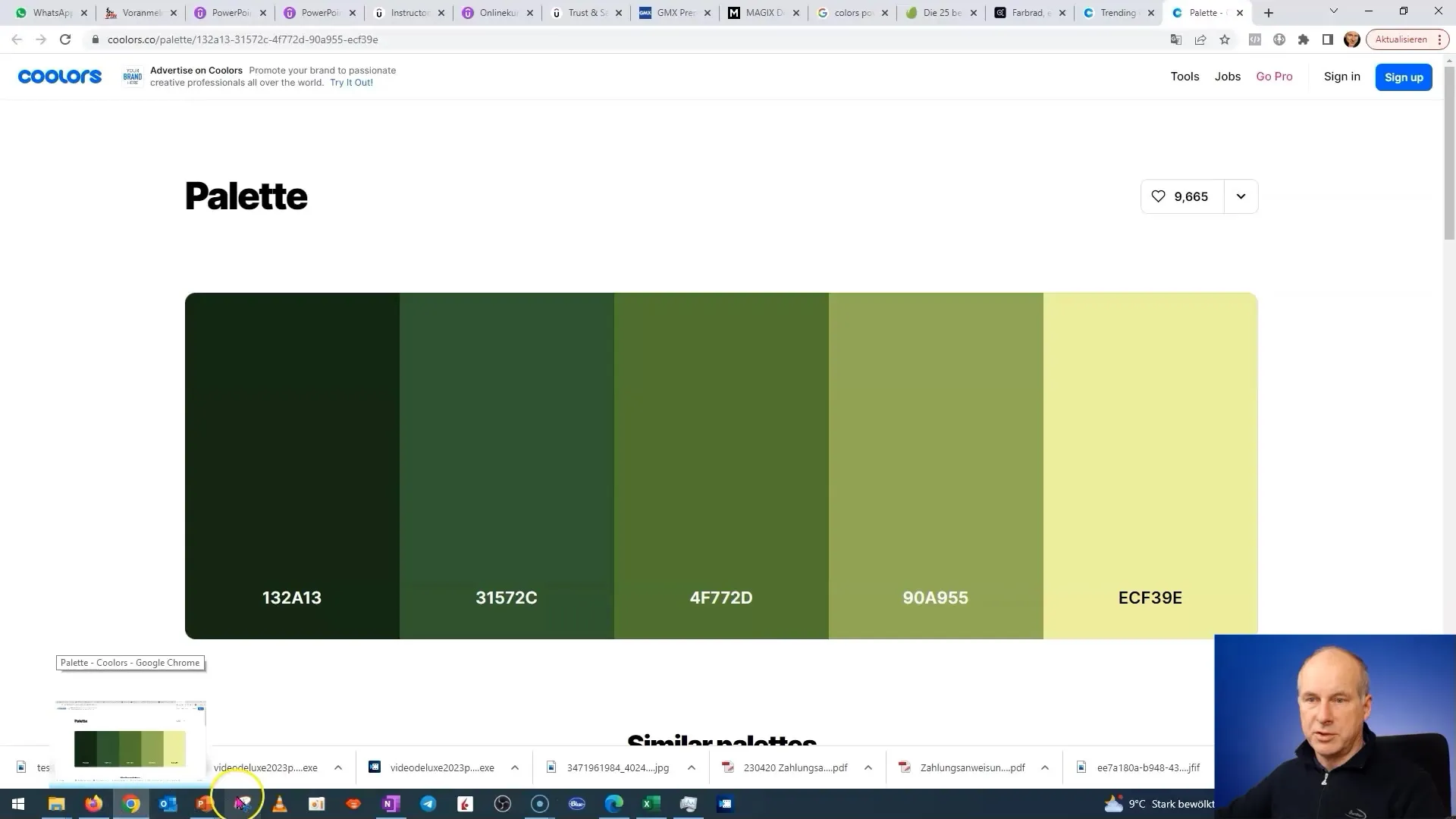Close the colors Google search tab
Viewport: 1456px width, 819px height.
(885, 13)
